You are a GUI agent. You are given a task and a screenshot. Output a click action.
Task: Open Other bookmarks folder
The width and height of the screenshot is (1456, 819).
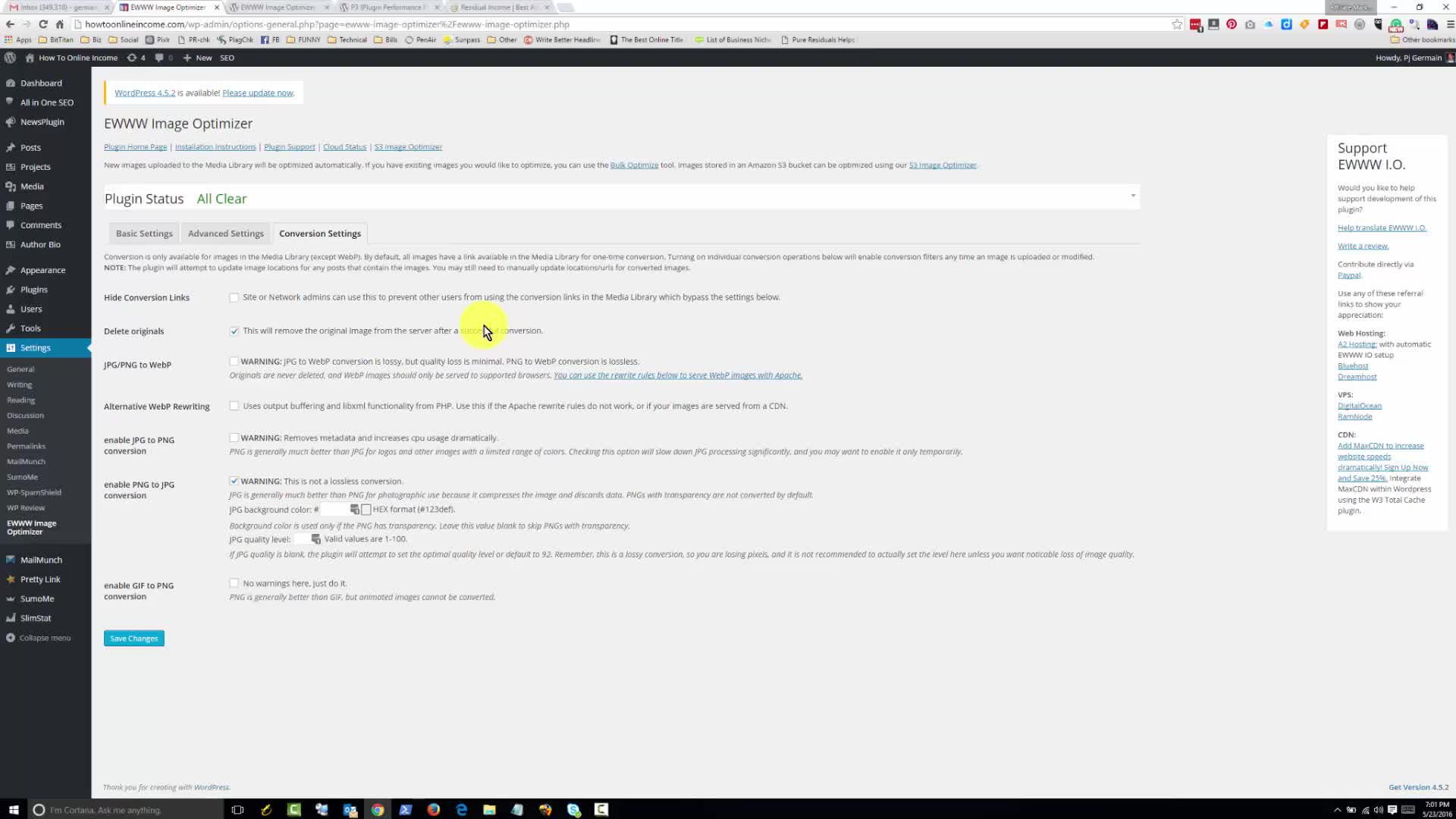coord(1422,39)
